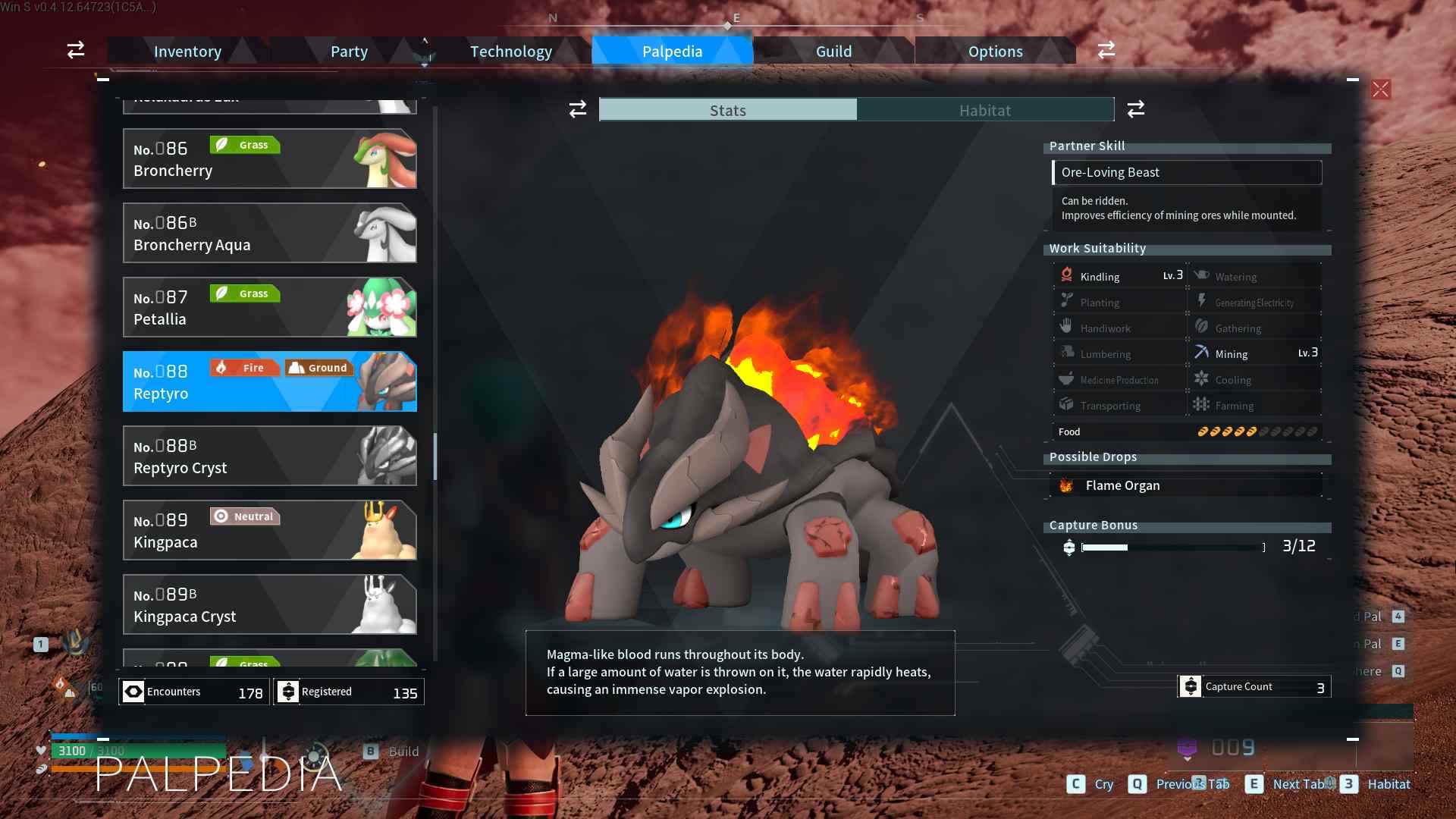Click the Capture Bonus progress bar
Image resolution: width=1456 pixels, height=819 pixels.
coord(1172,548)
